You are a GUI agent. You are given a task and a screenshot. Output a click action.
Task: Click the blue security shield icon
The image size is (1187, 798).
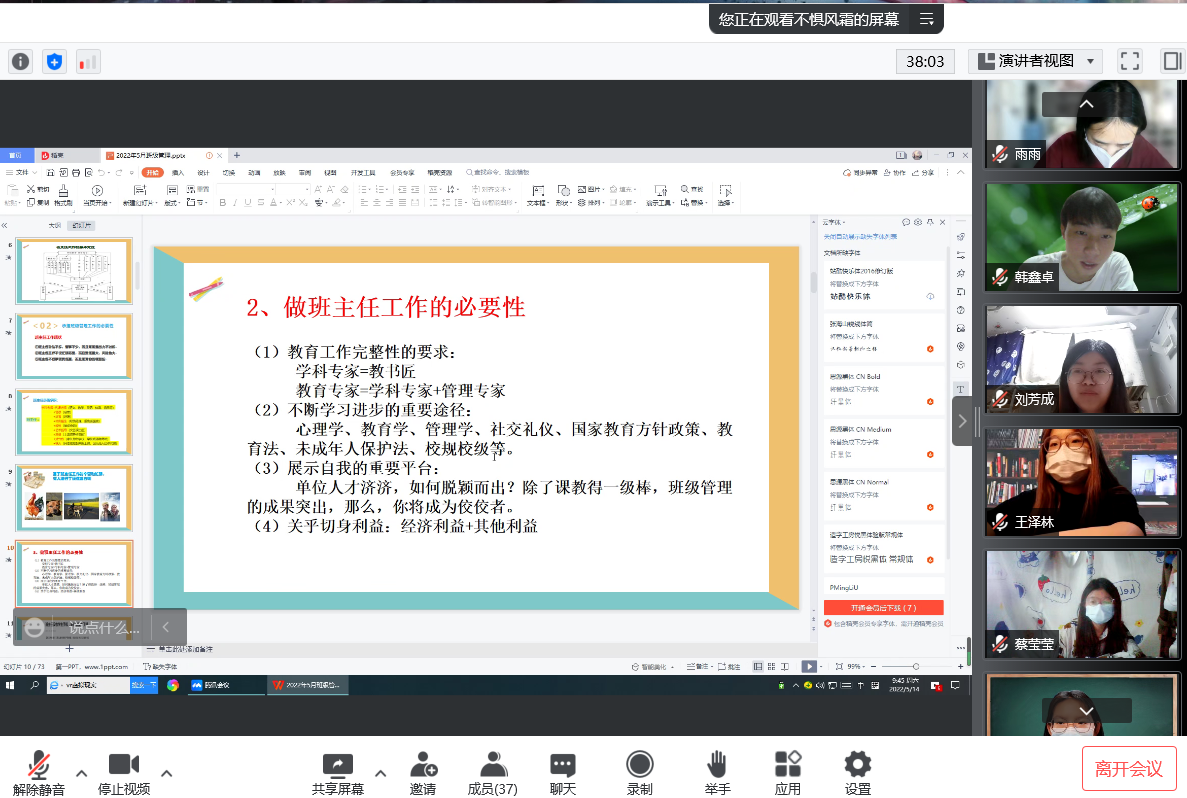click(54, 61)
